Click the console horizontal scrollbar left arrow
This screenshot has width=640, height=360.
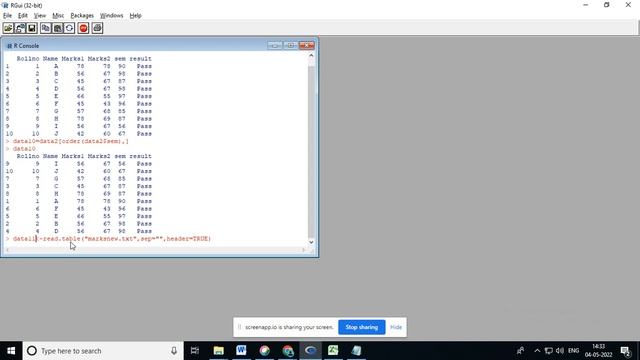7,250
